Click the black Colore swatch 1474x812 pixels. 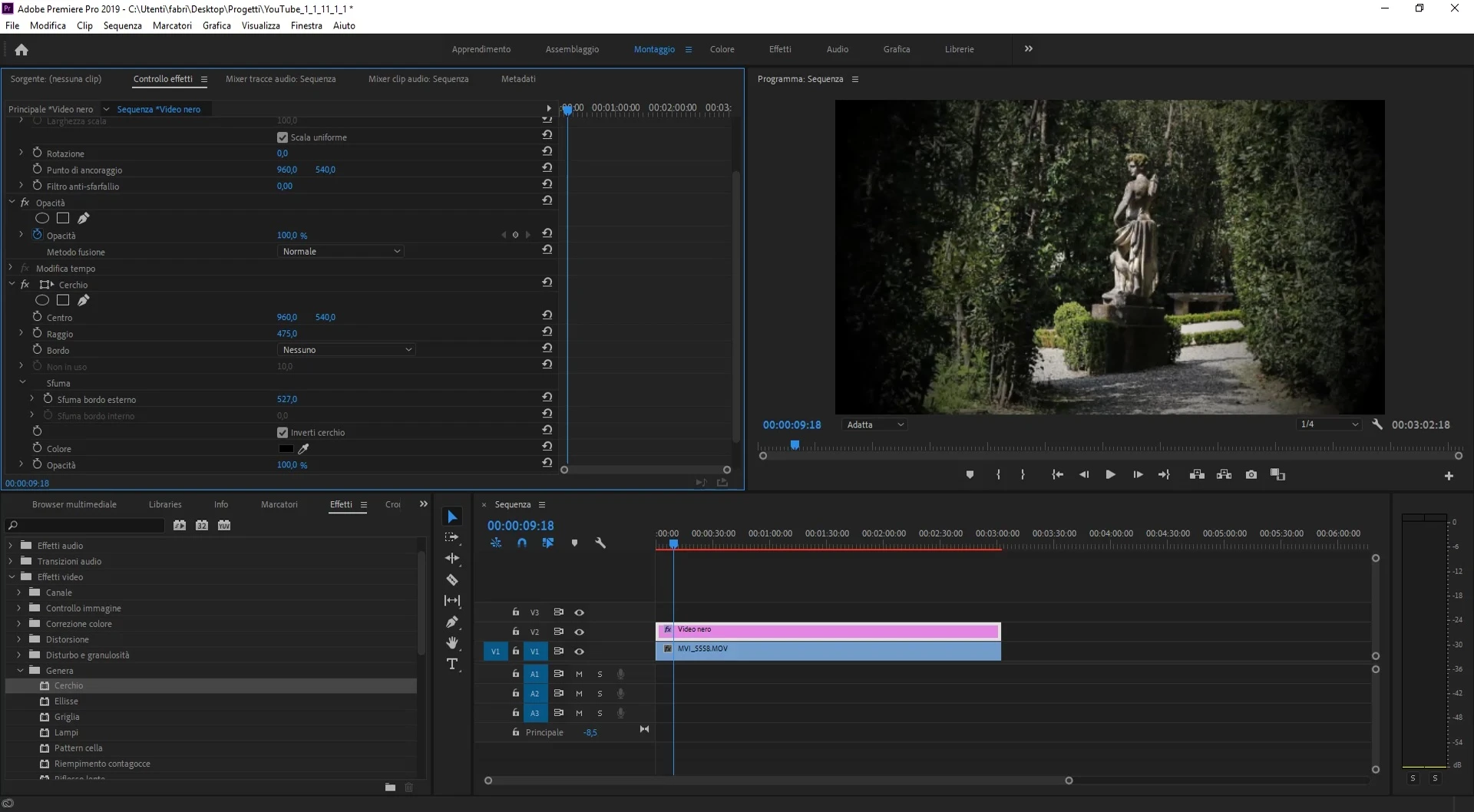click(x=286, y=449)
